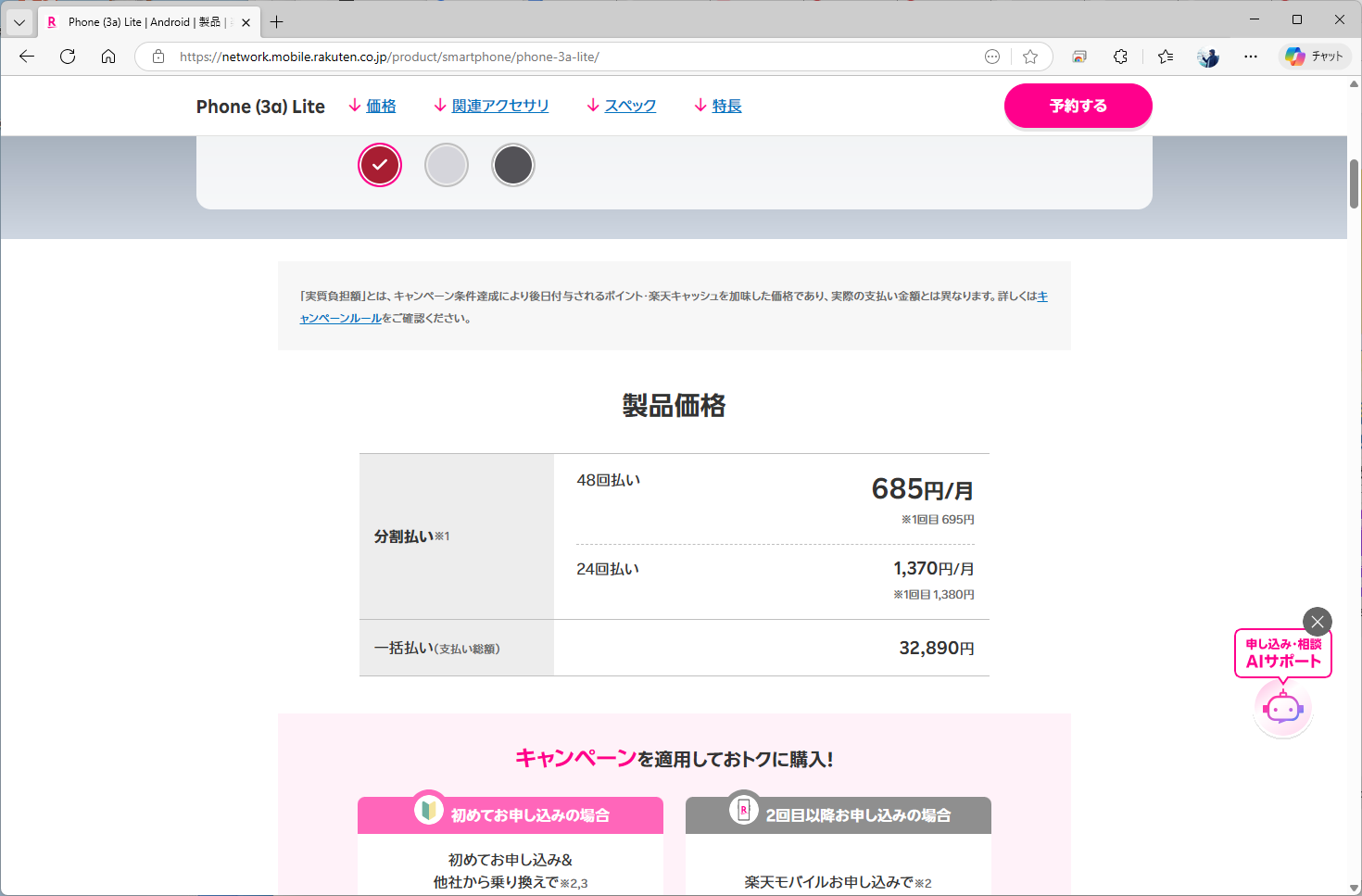This screenshot has width=1362, height=896.
Task: Add this page to favorites star
Action: coord(1030,57)
